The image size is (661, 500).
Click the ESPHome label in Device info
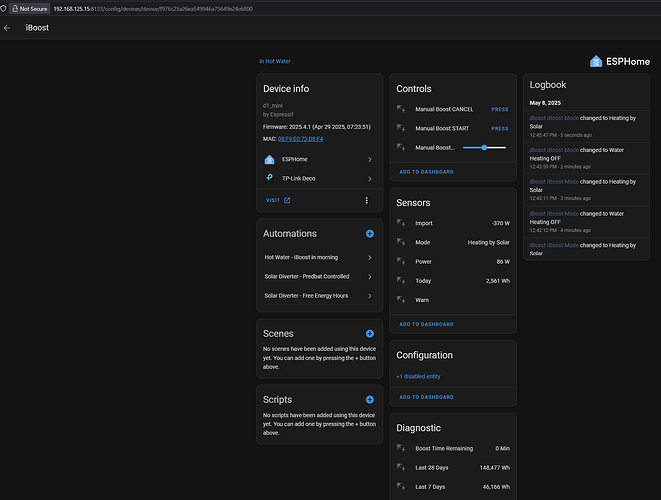[295, 159]
